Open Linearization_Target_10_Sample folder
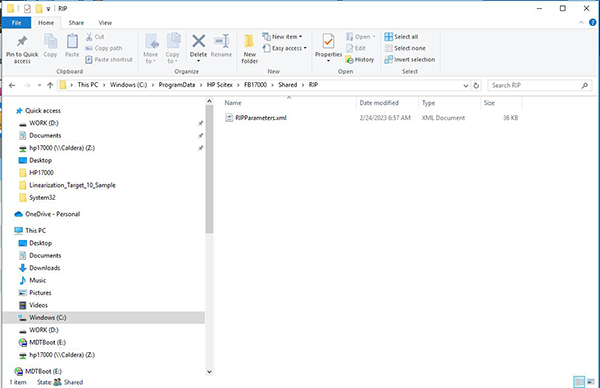This screenshot has width=600, height=388. click(x=72, y=185)
